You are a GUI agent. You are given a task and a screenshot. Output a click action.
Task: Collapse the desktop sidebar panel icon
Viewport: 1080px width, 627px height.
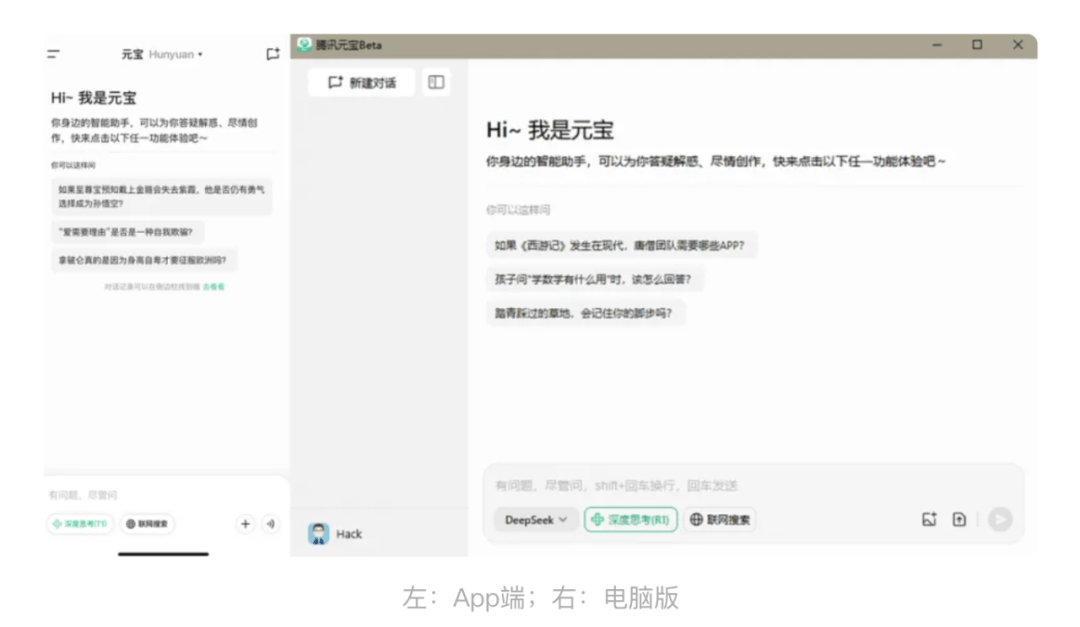436,83
